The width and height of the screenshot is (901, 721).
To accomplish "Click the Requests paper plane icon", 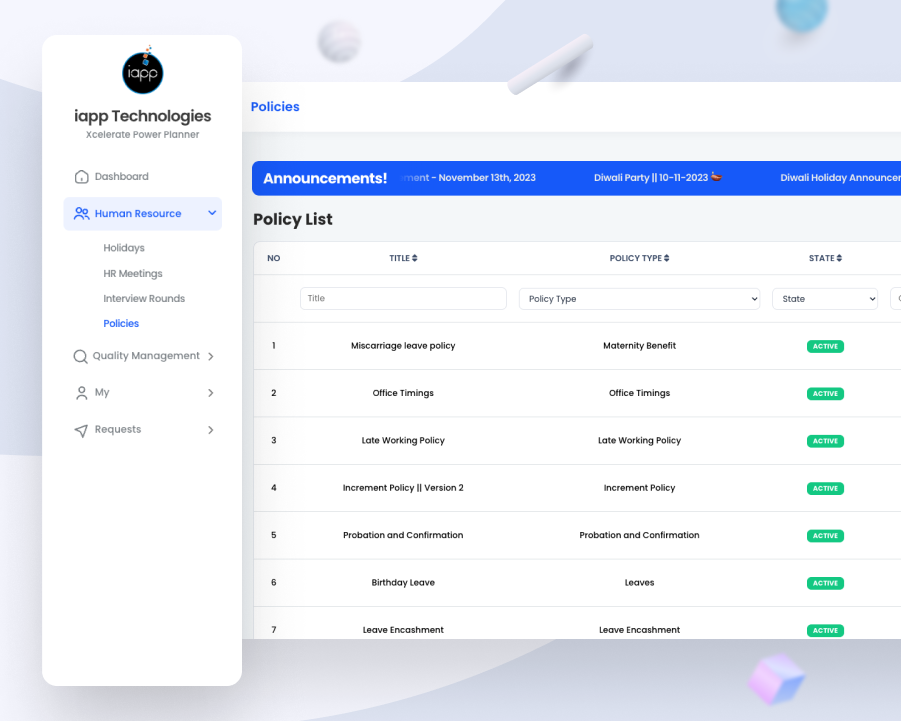I will point(81,430).
